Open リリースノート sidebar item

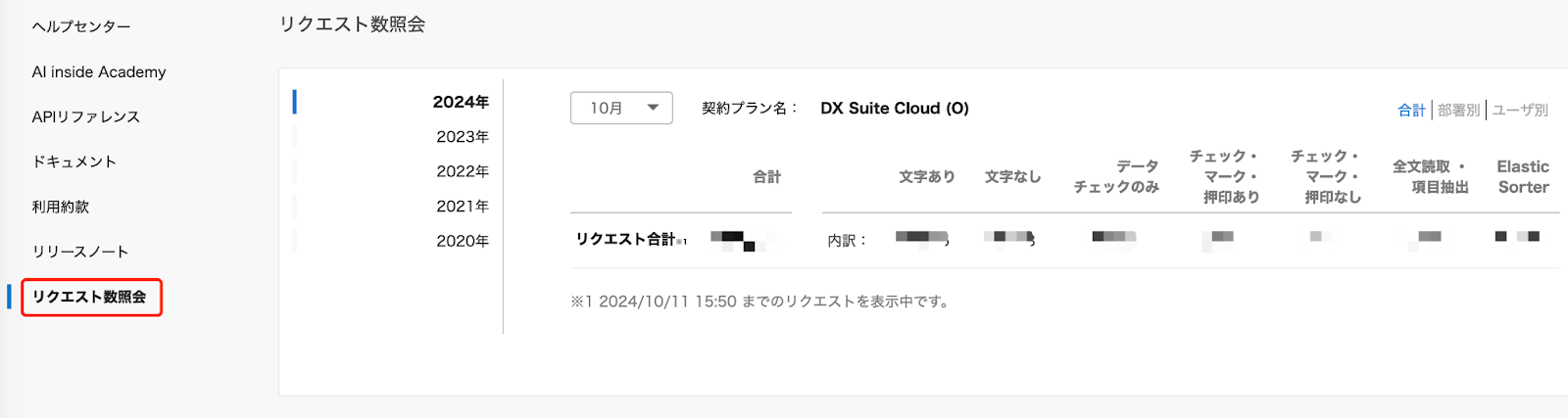(80, 252)
